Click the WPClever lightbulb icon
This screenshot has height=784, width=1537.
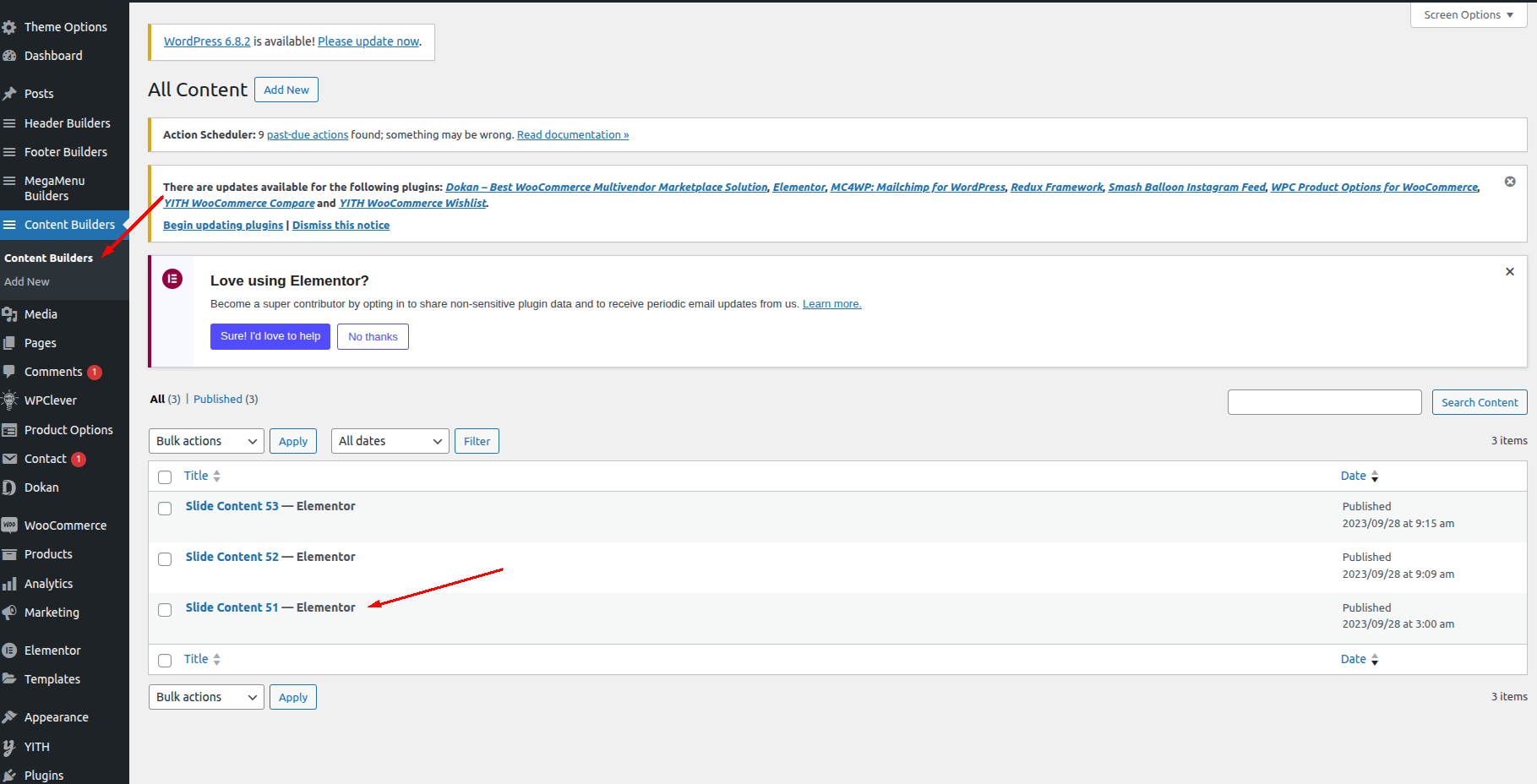[x=9, y=400]
